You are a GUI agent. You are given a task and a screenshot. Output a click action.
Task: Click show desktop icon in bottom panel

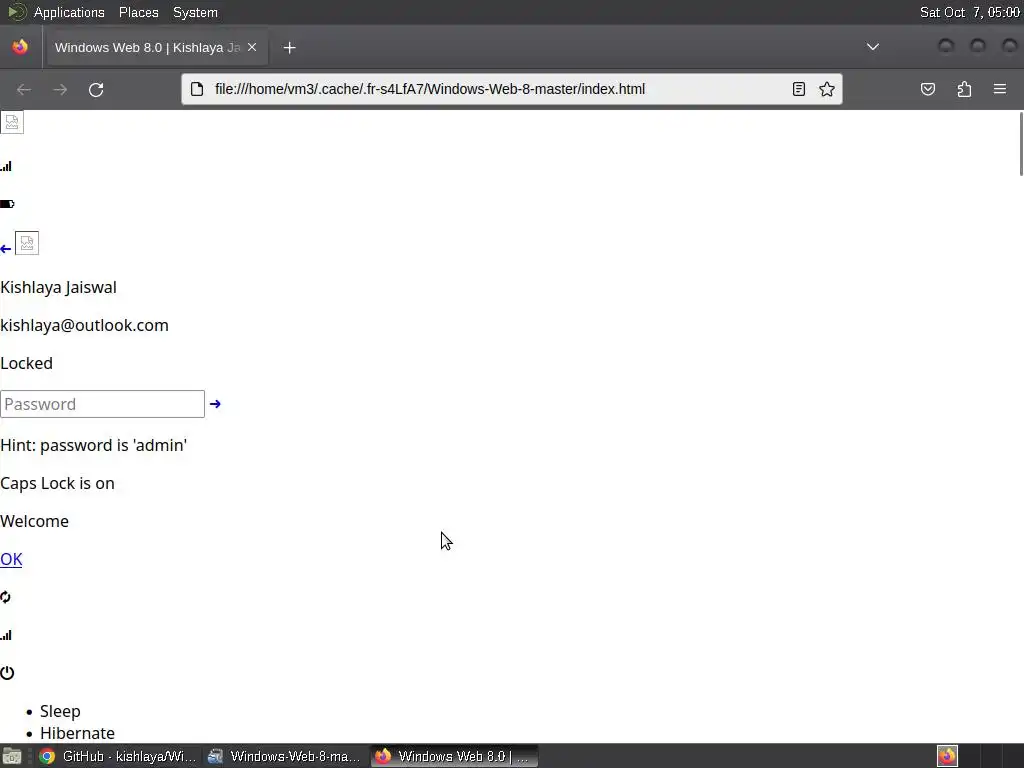point(12,756)
